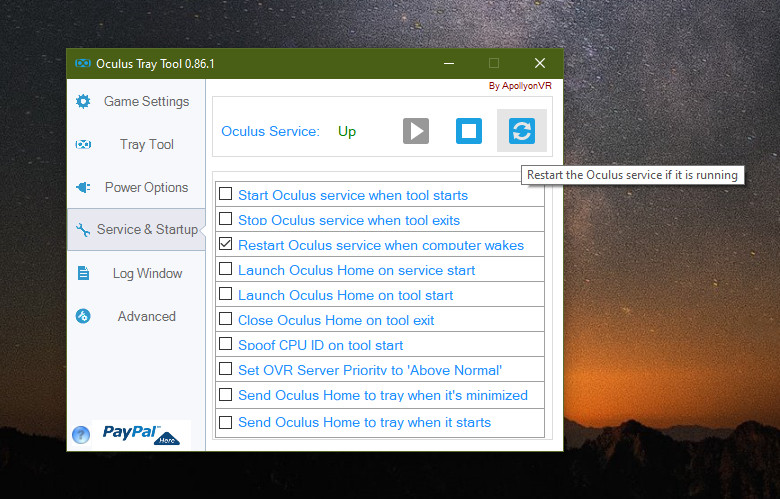Minimize the Oculus Tray Tool window
Image resolution: width=780 pixels, height=499 pixels.
click(449, 63)
